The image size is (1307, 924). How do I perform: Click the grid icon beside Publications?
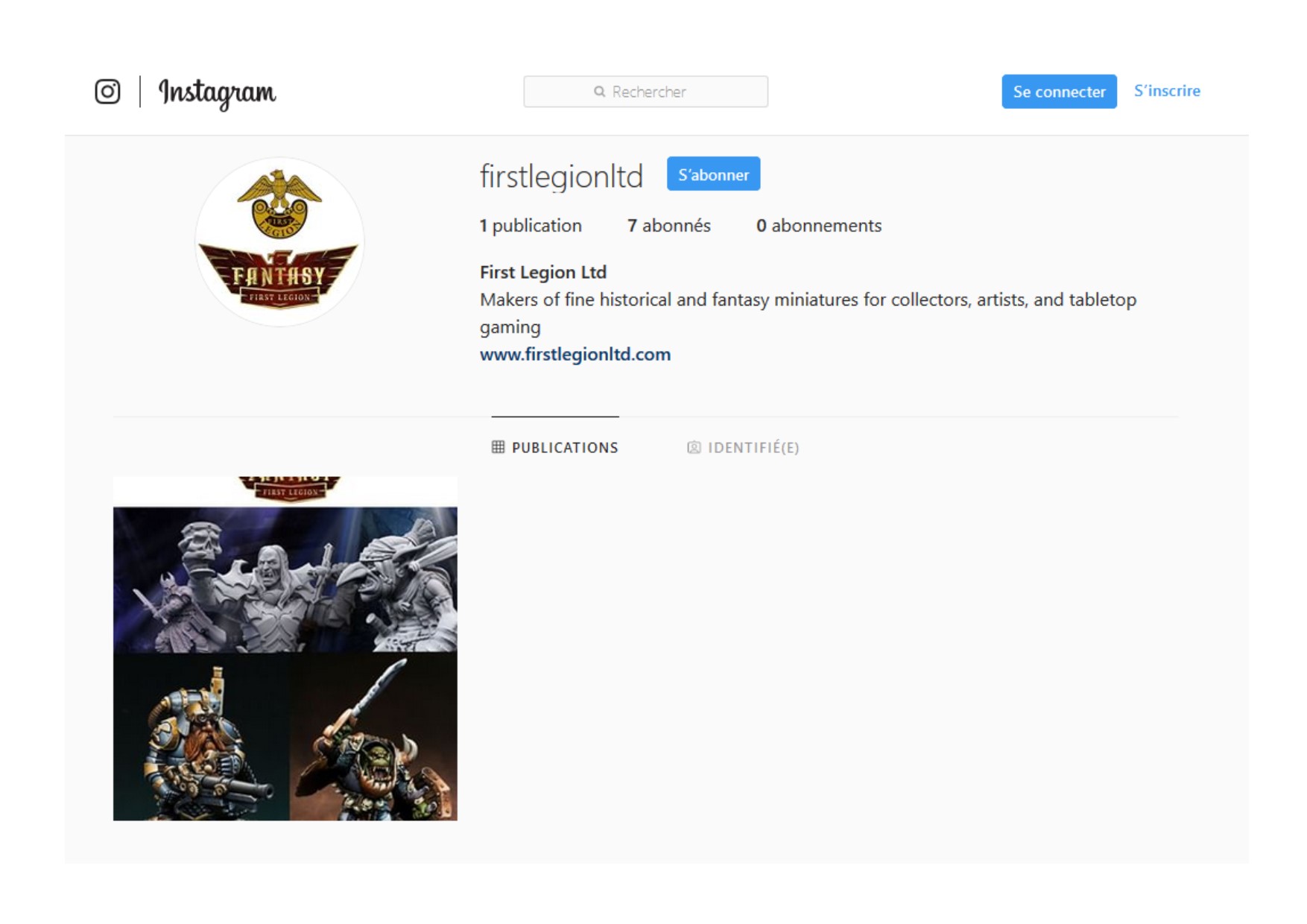click(x=498, y=447)
